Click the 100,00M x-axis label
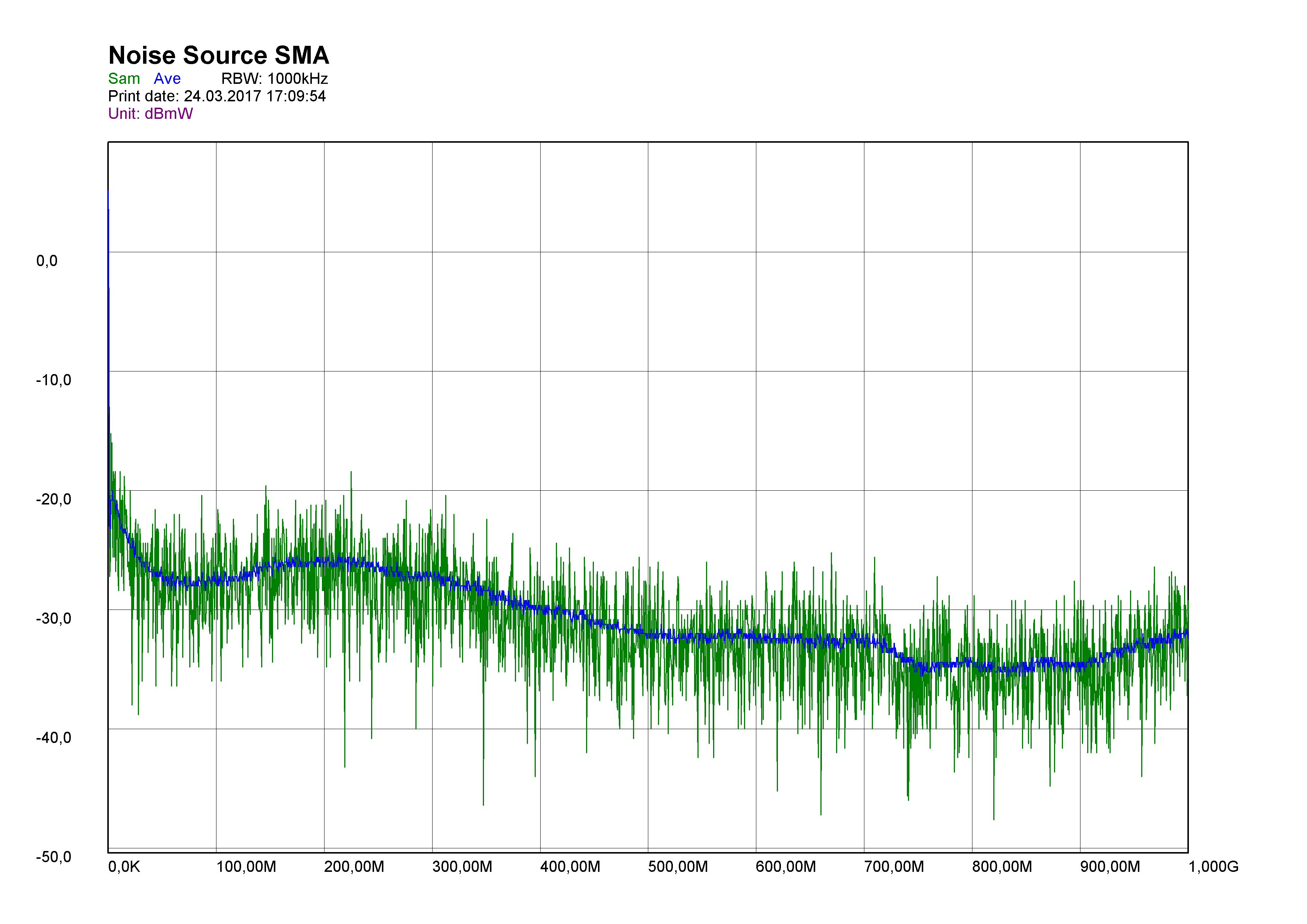The width and height of the screenshot is (1307, 924). coord(246,867)
